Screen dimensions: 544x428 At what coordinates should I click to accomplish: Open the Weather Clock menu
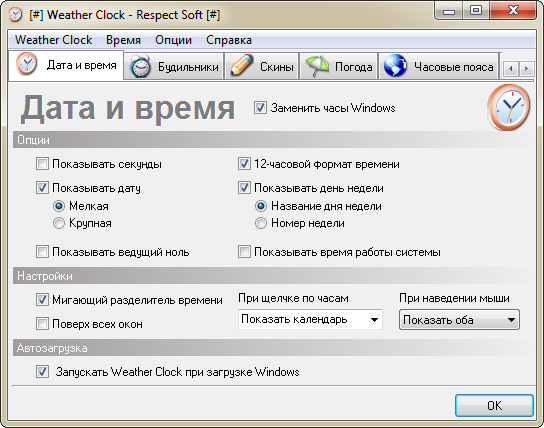coord(53,40)
